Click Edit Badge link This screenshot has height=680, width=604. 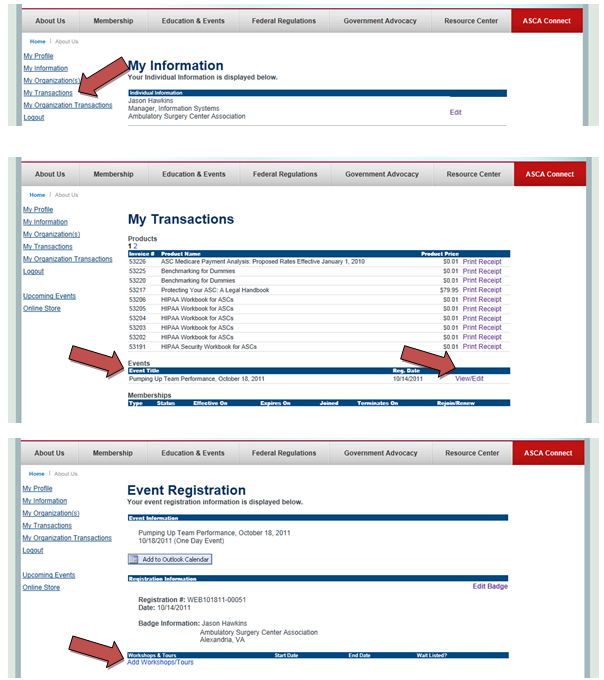coord(490,586)
